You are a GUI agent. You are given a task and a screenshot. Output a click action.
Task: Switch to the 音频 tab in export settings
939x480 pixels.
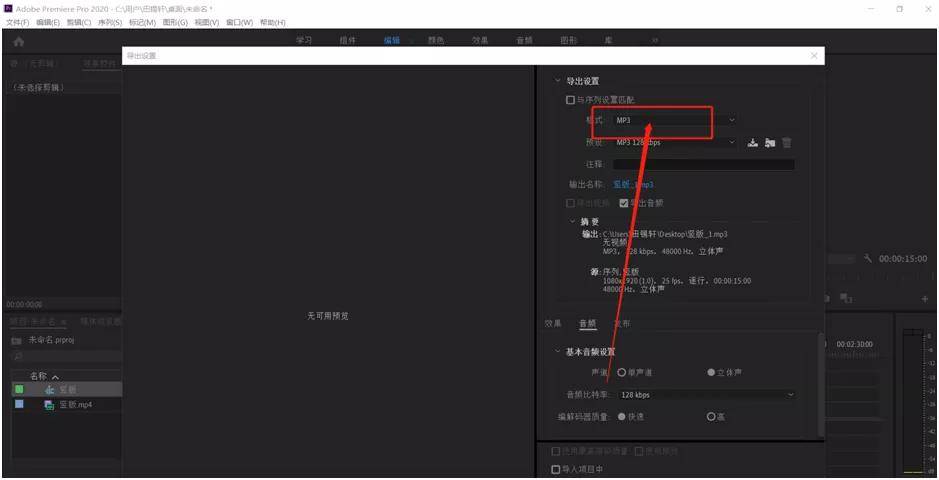tap(587, 323)
